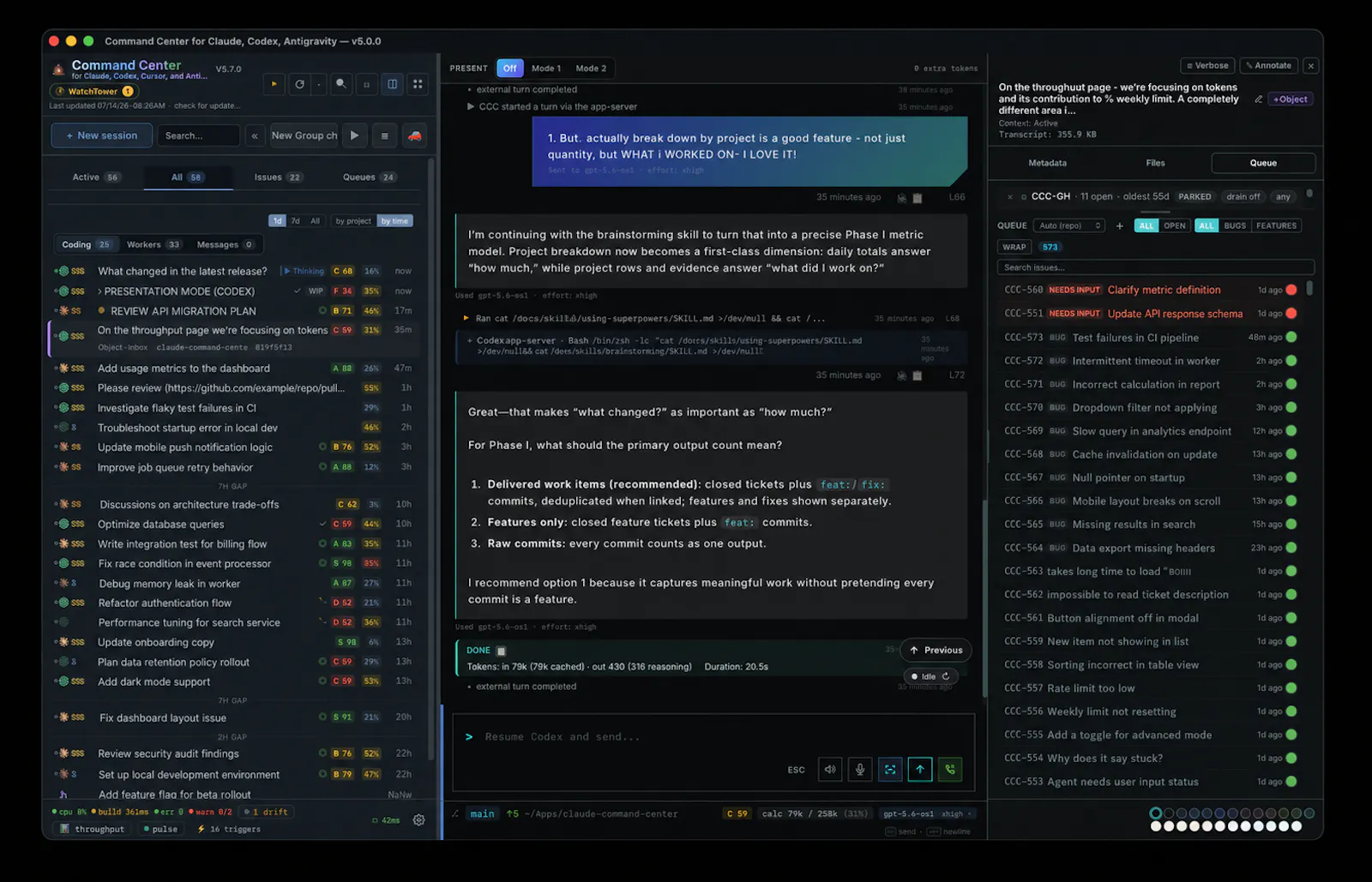The width and height of the screenshot is (1372, 882).
Task: Switch Present to Mode 2
Action: click(x=591, y=69)
